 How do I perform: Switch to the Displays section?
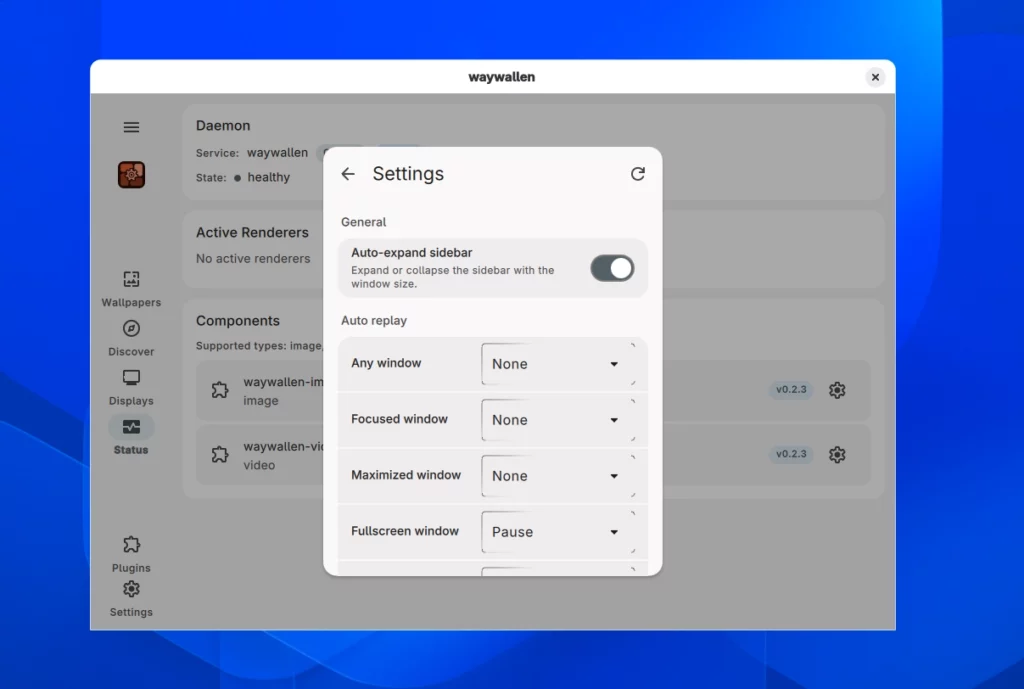(131, 388)
